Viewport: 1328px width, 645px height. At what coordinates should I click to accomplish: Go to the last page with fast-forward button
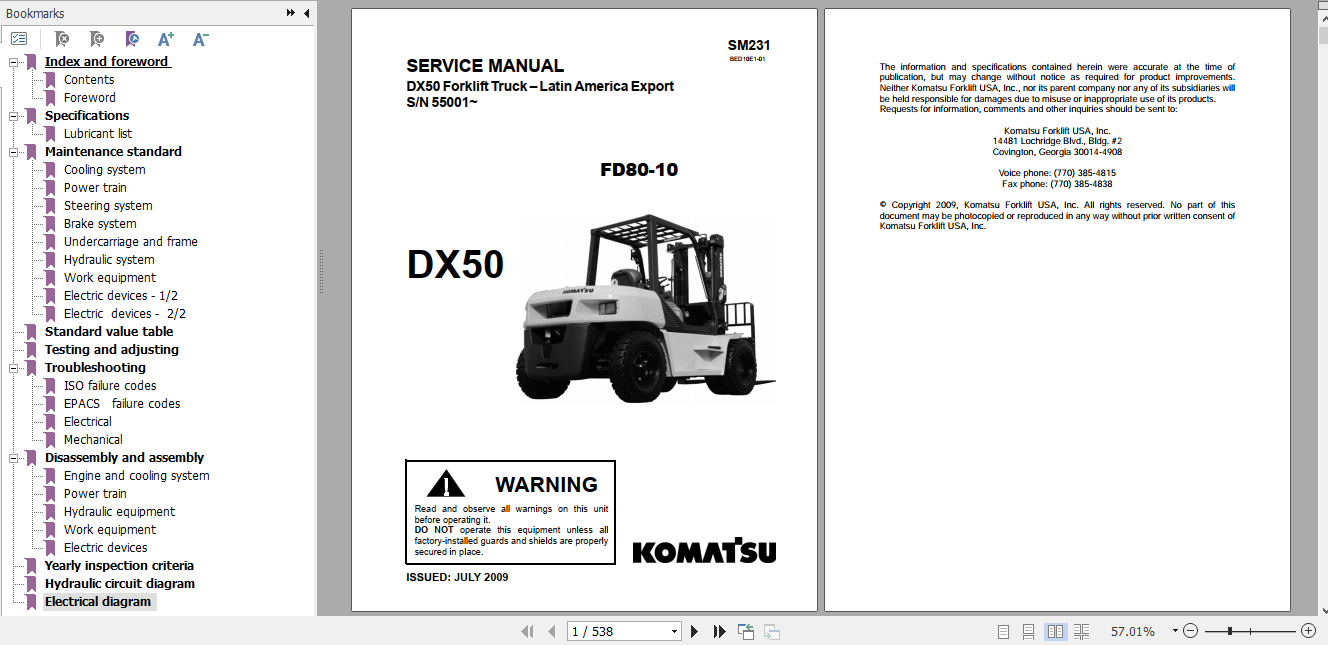click(720, 631)
